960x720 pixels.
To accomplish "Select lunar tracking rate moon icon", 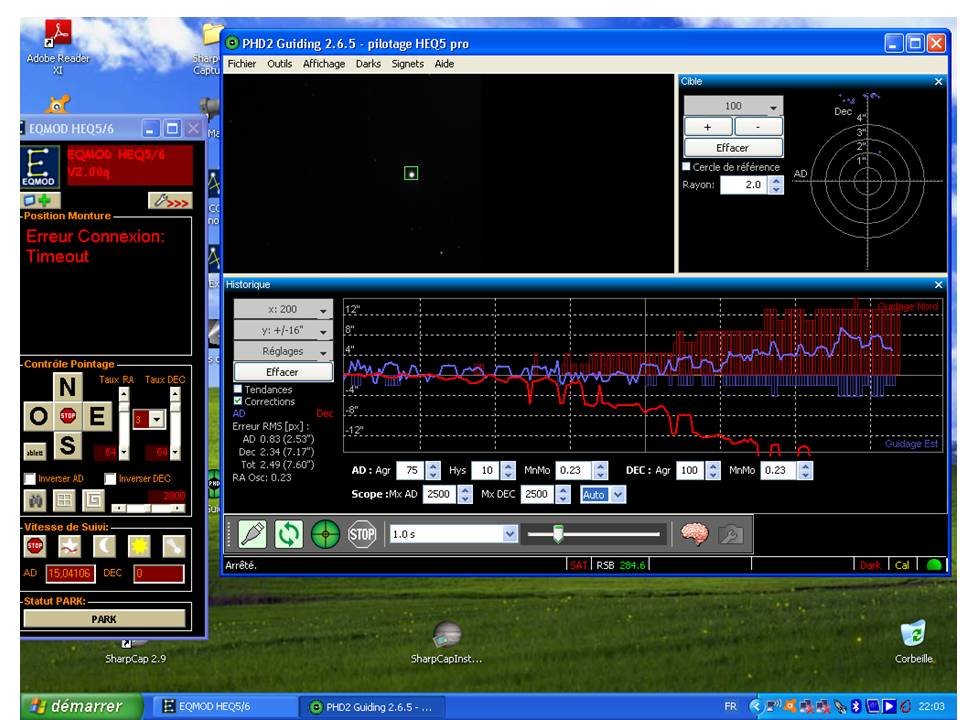I will click(104, 546).
